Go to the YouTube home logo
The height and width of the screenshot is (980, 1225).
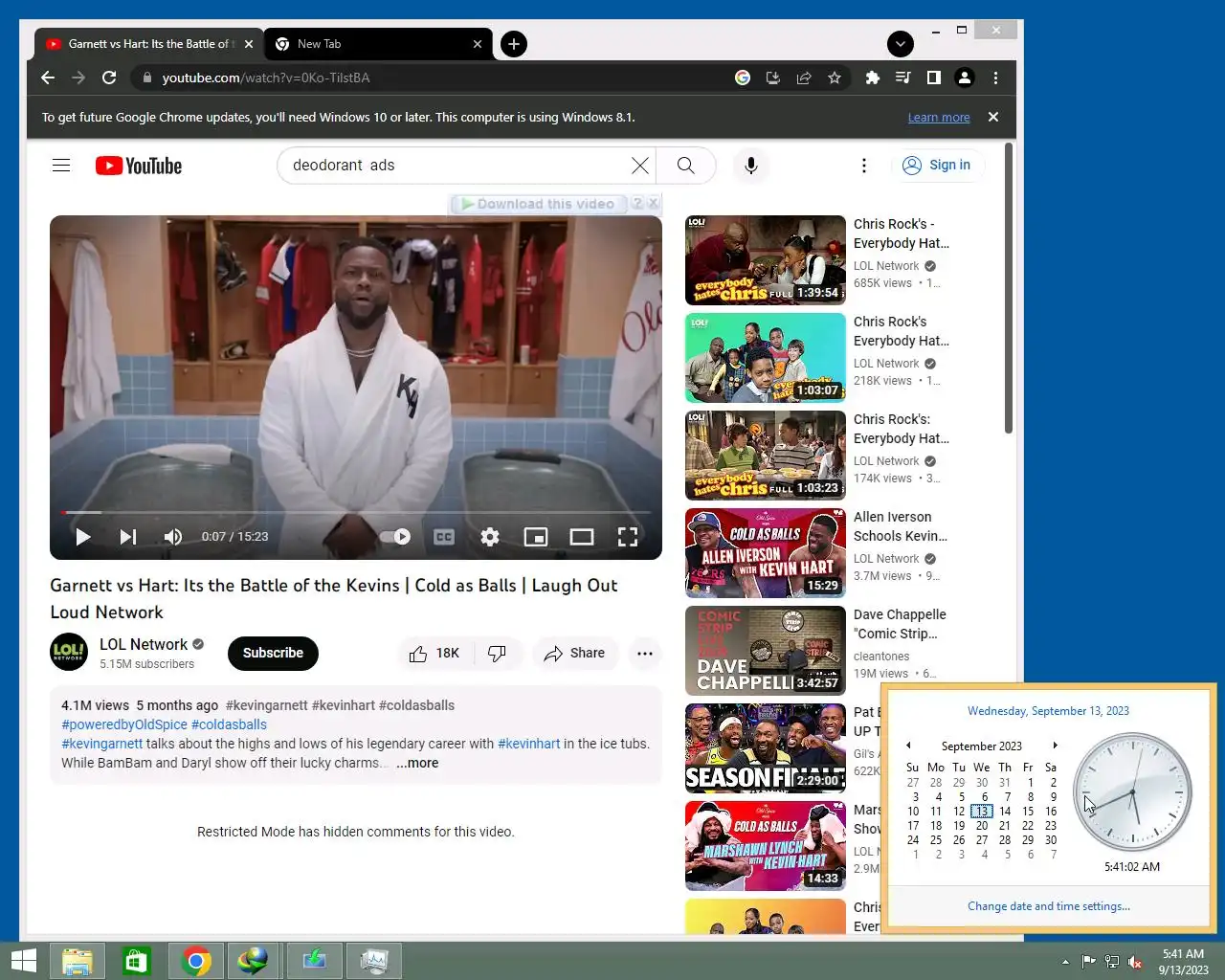[x=139, y=166]
